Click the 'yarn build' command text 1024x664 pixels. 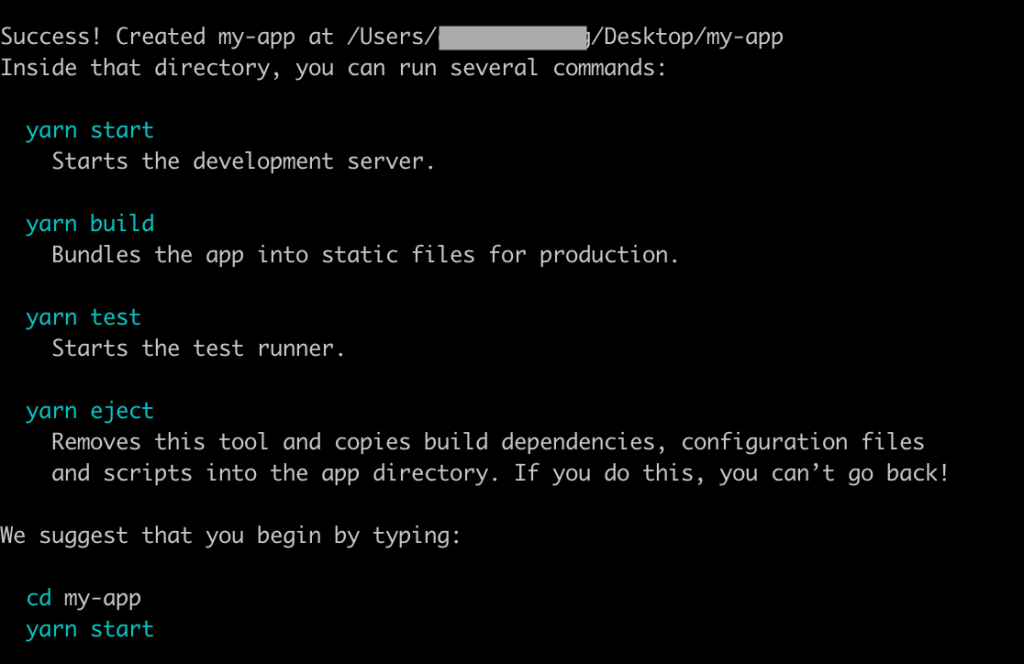tap(90, 224)
